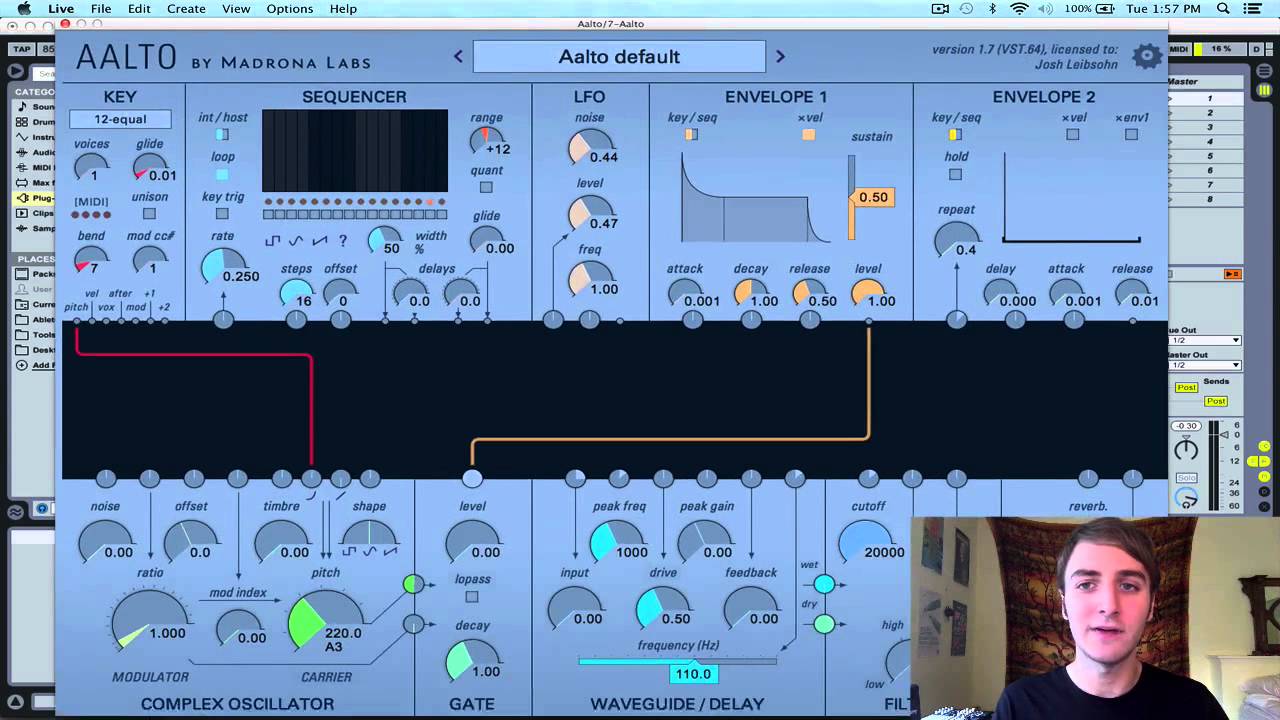Open the Help menu
Viewport: 1280px width, 720px height.
click(x=343, y=9)
